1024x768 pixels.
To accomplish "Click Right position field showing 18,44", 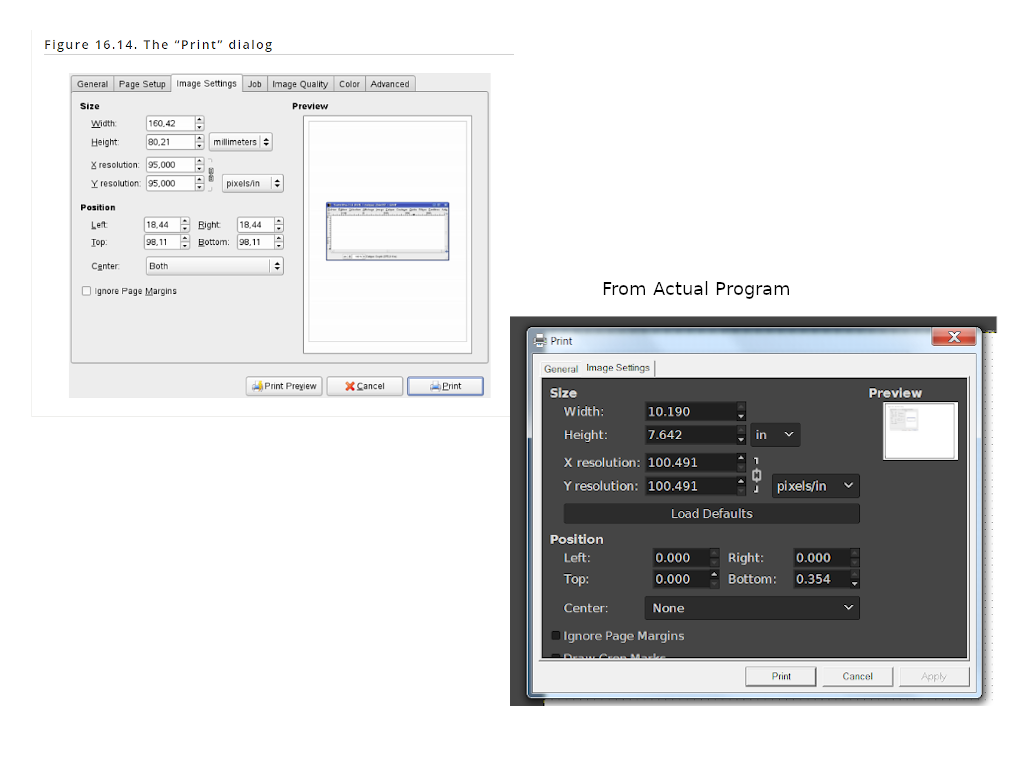I will click(x=255, y=225).
